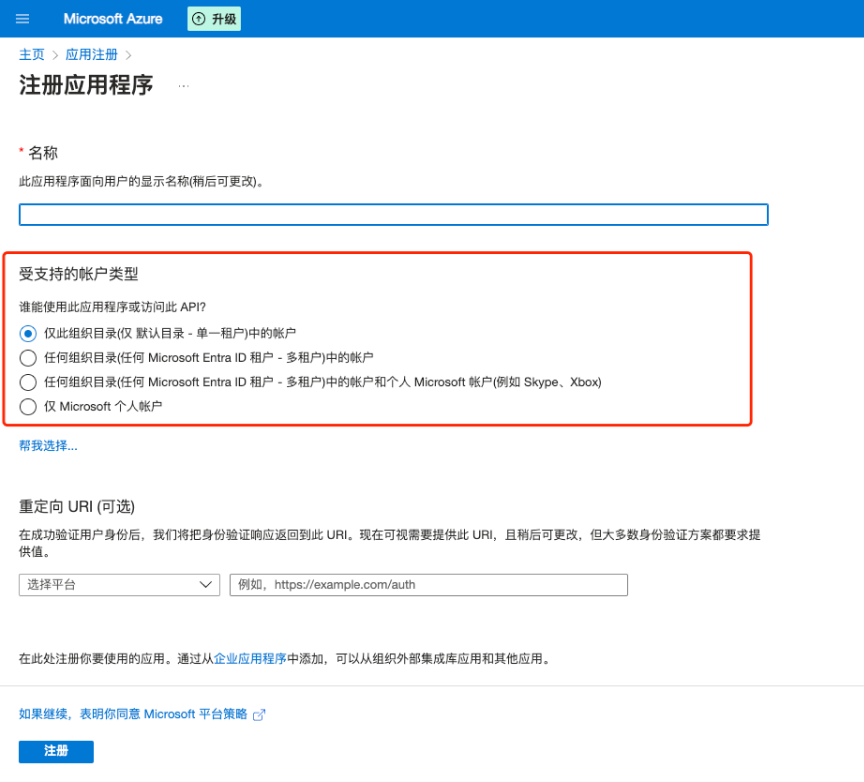
Task: Open the 帮我选择 help link
Action: point(48,446)
